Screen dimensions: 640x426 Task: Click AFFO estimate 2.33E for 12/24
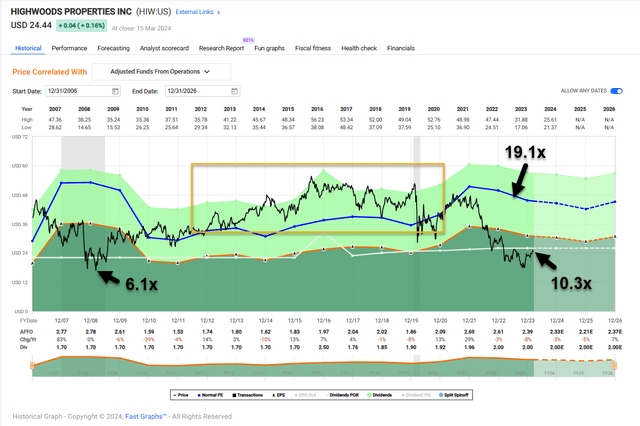tap(557, 332)
